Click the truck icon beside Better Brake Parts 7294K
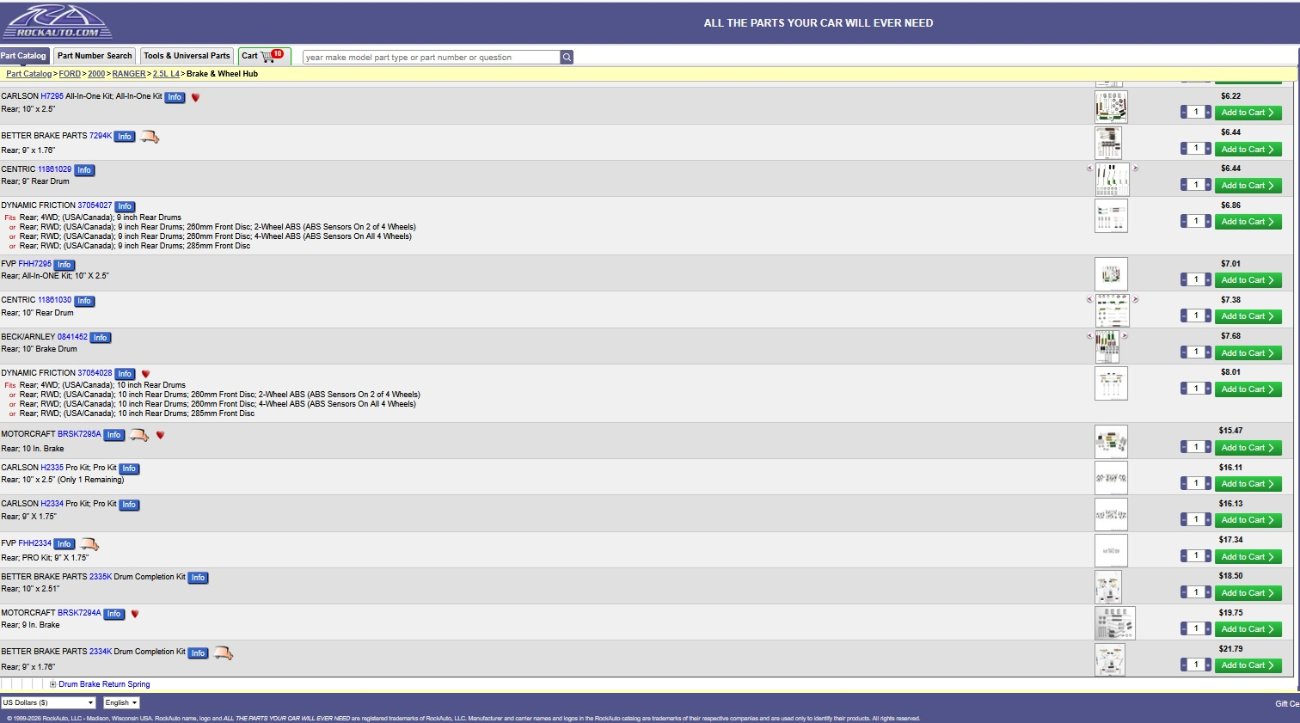The image size is (1300, 723). [149, 136]
